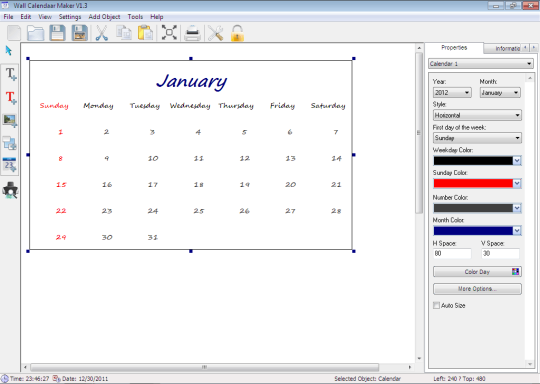Copy the selected object icon
This screenshot has width=540, height=384.
pos(124,33)
